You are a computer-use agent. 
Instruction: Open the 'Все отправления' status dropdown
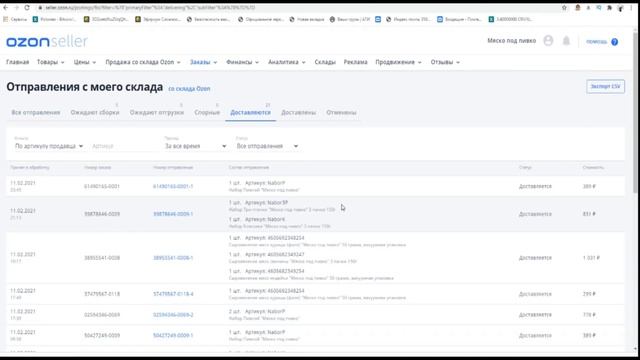point(267,146)
